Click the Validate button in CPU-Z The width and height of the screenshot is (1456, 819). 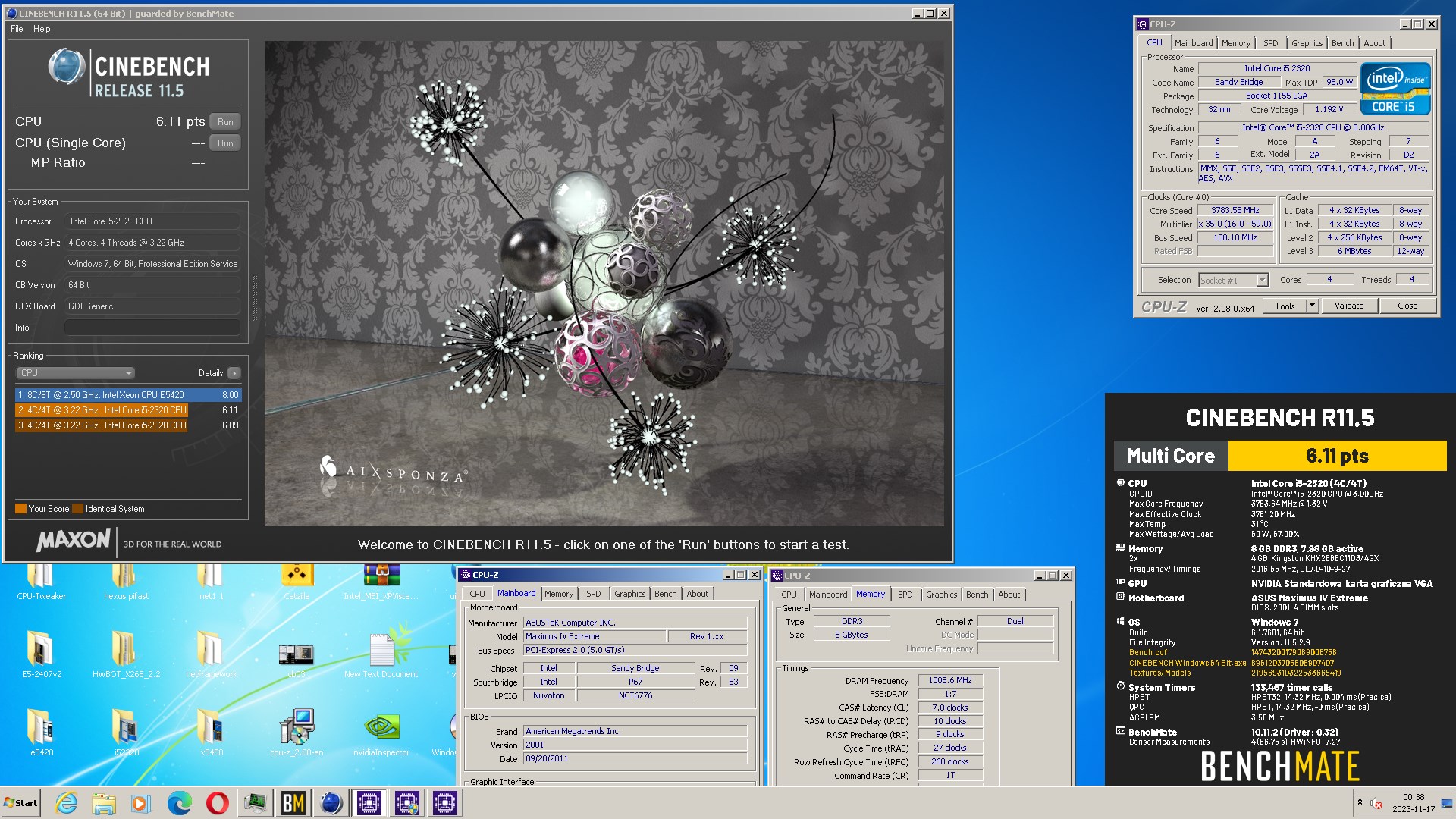coord(1349,306)
